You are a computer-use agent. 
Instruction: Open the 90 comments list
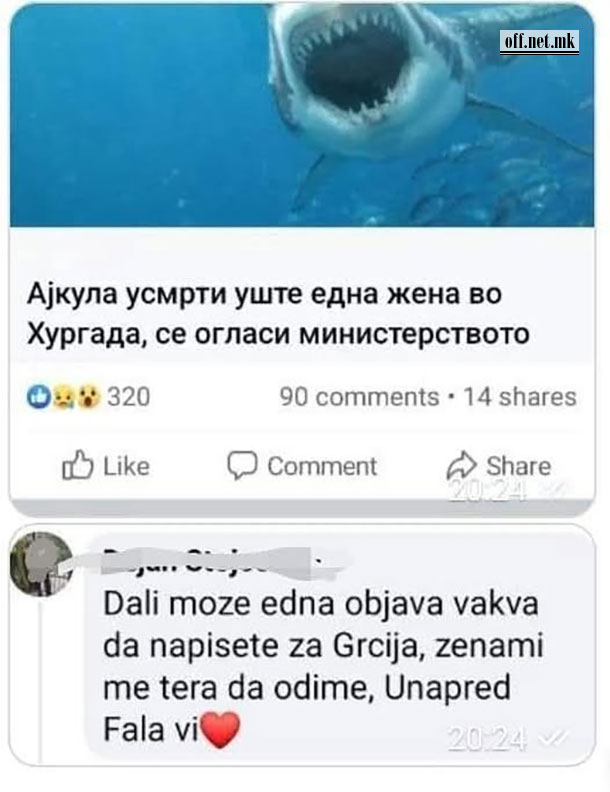pyautogui.click(x=360, y=397)
